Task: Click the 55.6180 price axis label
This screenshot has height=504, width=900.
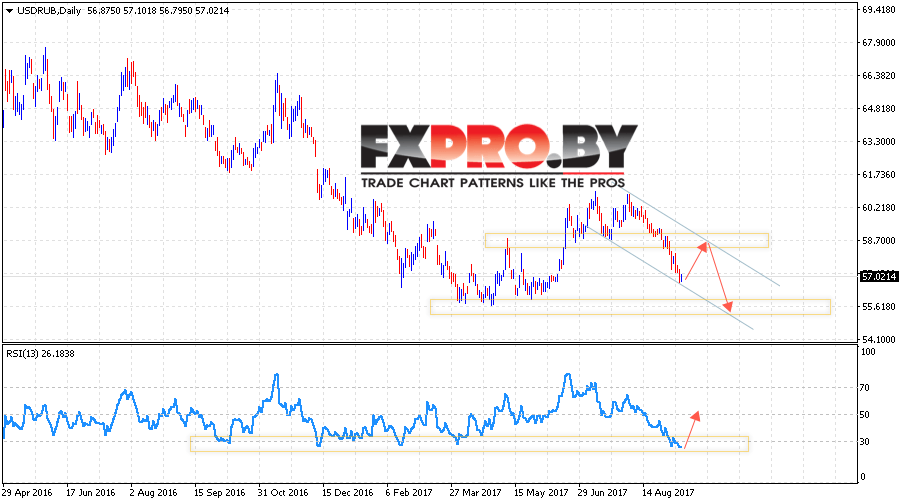Action: point(879,307)
